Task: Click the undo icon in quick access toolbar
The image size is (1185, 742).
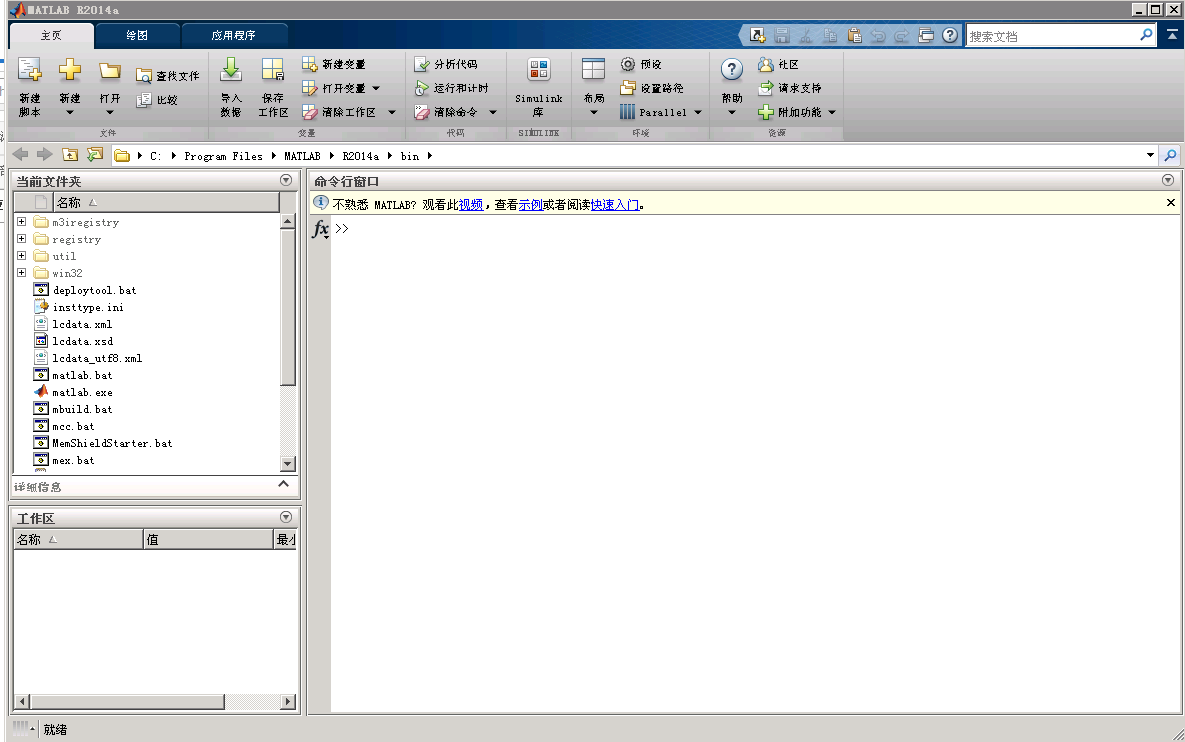Action: tap(878, 36)
